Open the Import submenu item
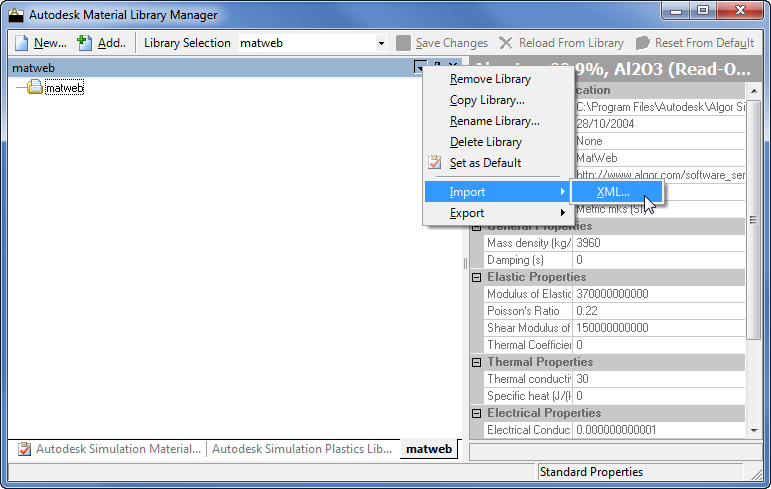This screenshot has height=489, width=771. (x=496, y=192)
